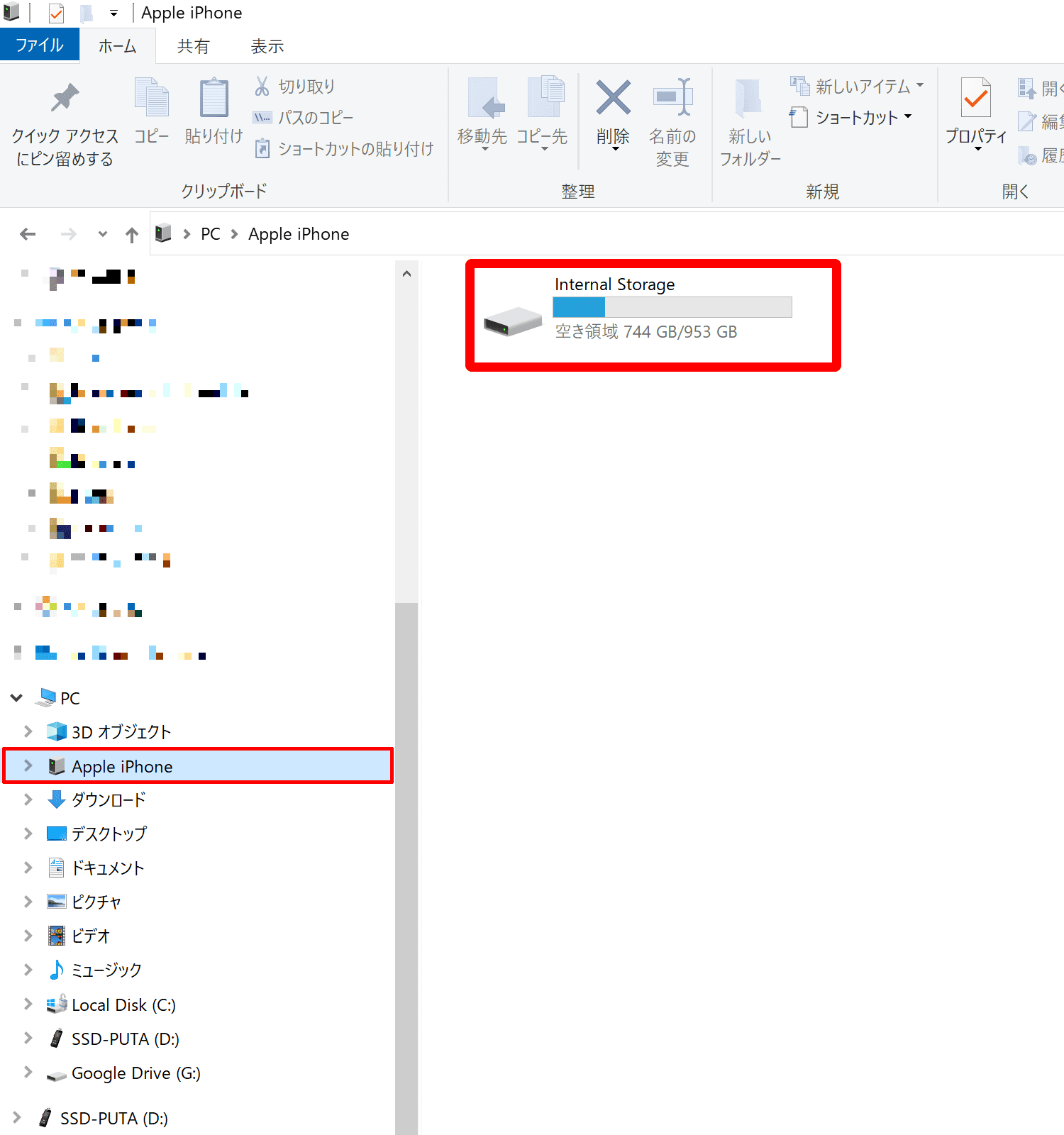Click the Internal Storage capacity bar

tap(672, 307)
